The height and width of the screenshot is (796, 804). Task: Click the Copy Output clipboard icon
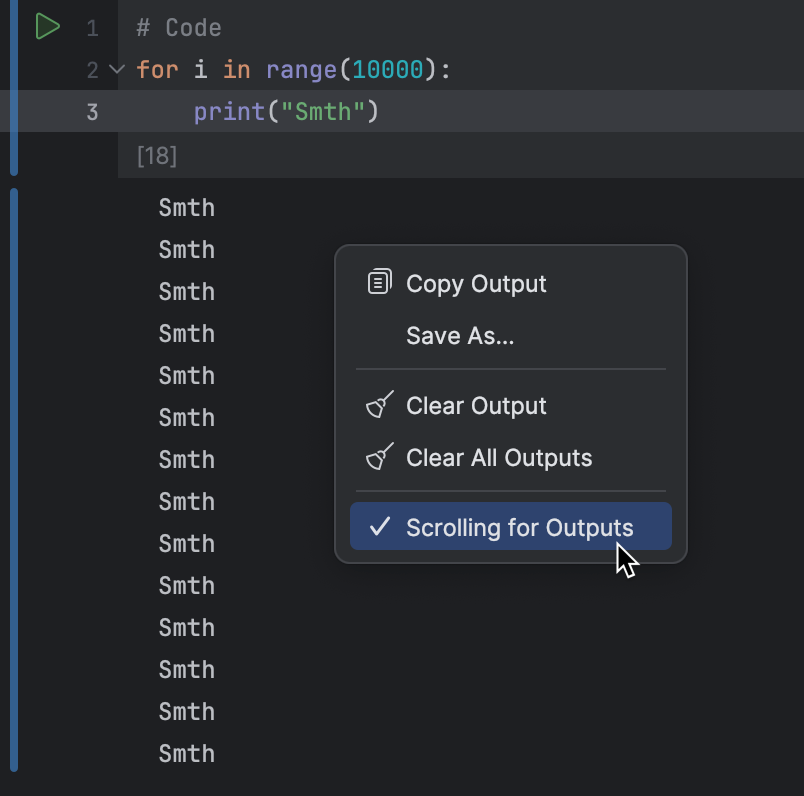click(379, 281)
